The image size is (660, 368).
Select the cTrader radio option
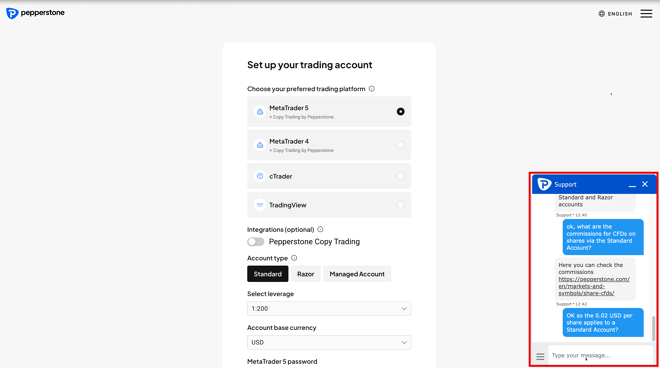pos(400,176)
